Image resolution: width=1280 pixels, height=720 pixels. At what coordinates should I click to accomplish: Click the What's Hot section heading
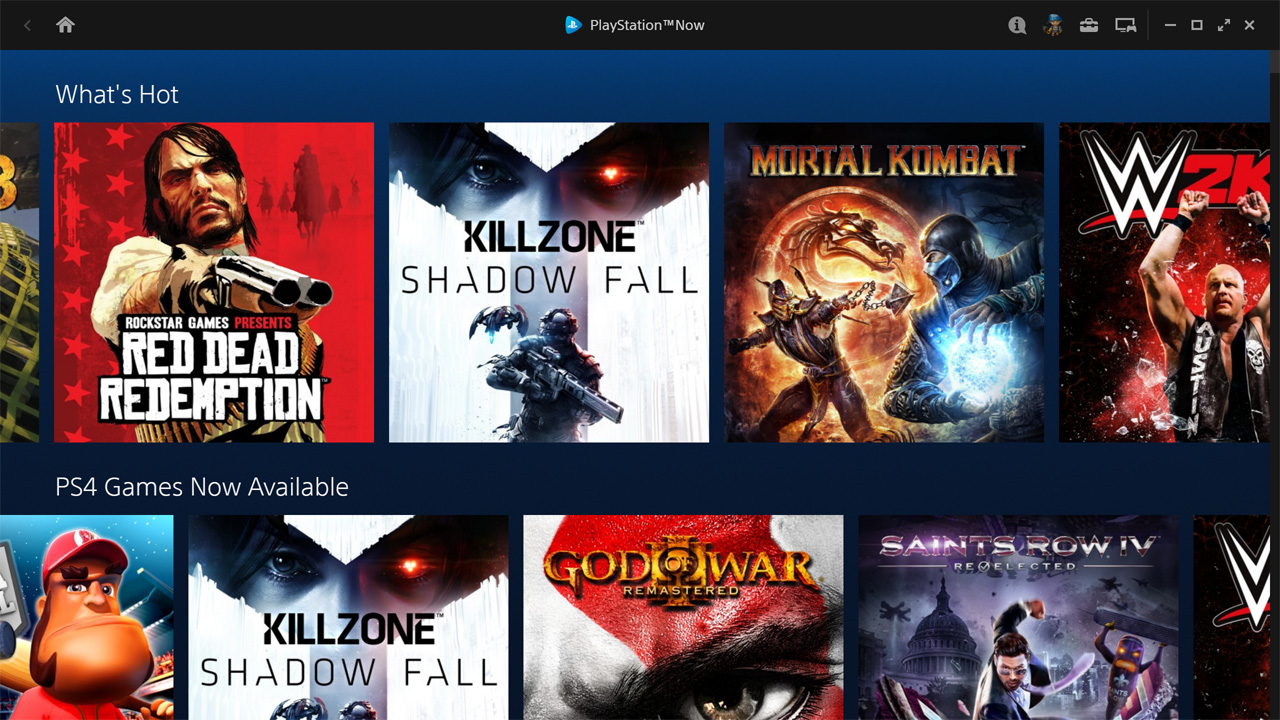pos(117,94)
